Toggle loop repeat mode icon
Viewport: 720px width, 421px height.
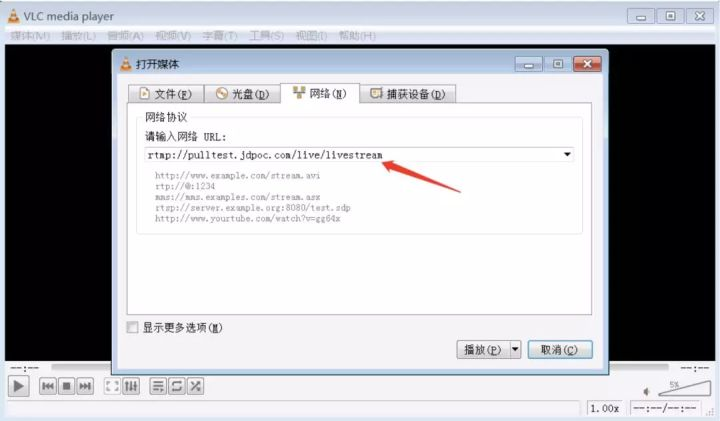[x=177, y=386]
